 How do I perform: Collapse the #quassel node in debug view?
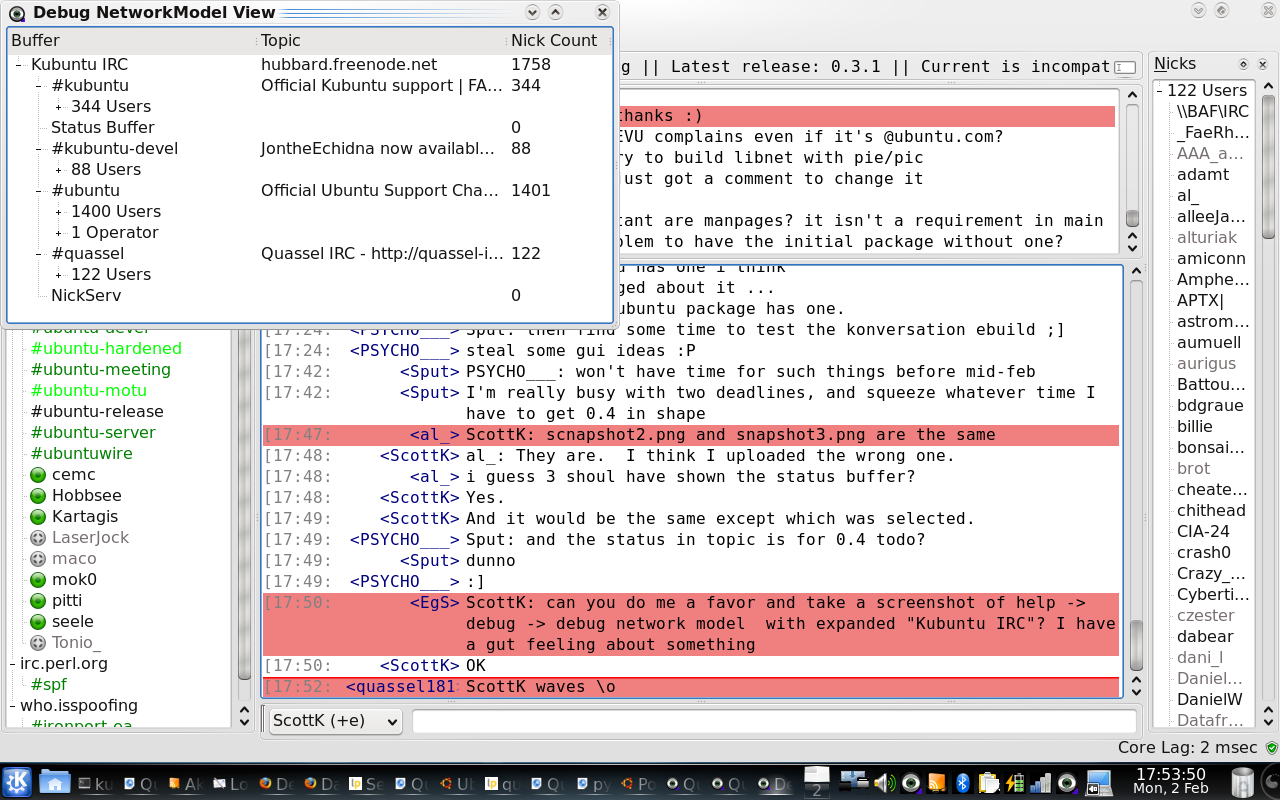click(39, 254)
